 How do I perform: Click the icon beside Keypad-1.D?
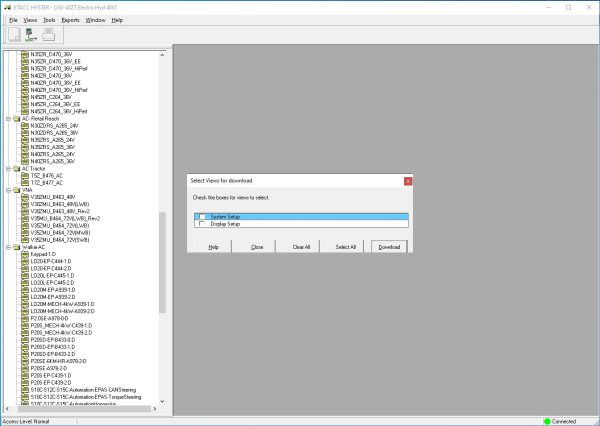coord(25,254)
